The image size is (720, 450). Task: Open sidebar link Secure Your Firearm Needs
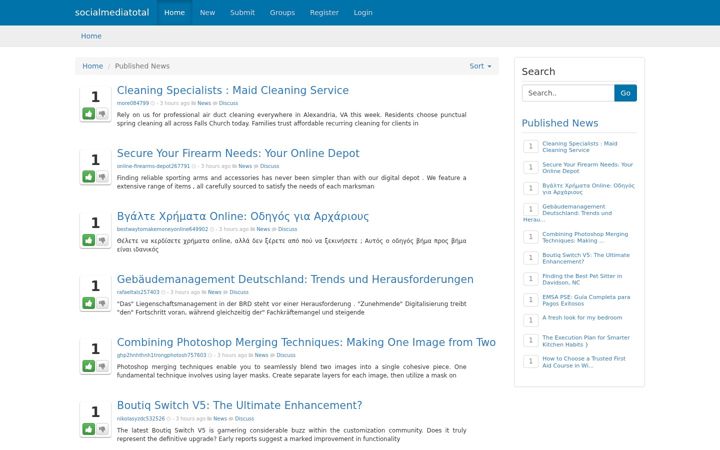pos(587,168)
